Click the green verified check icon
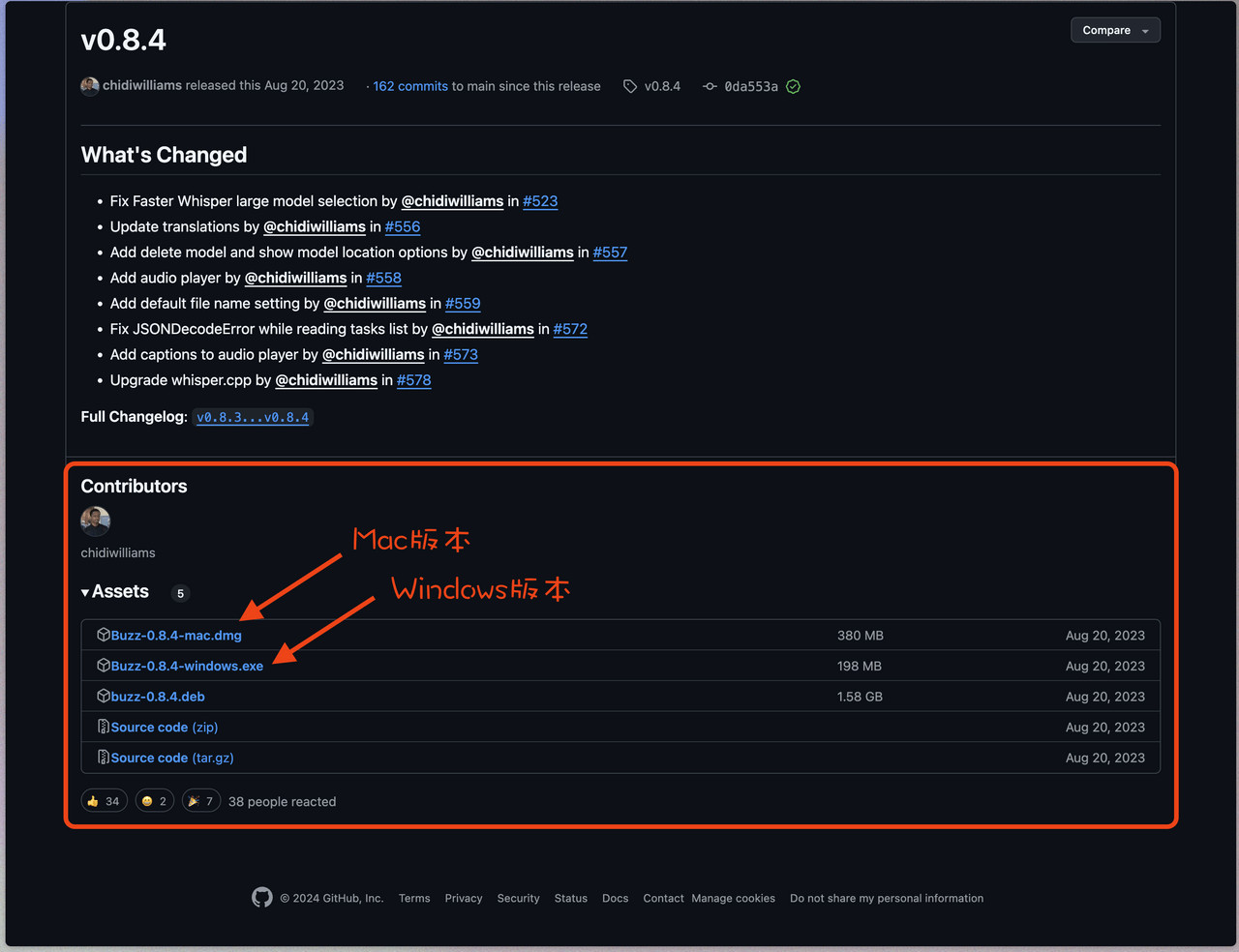This screenshot has height=952, width=1239. [794, 86]
